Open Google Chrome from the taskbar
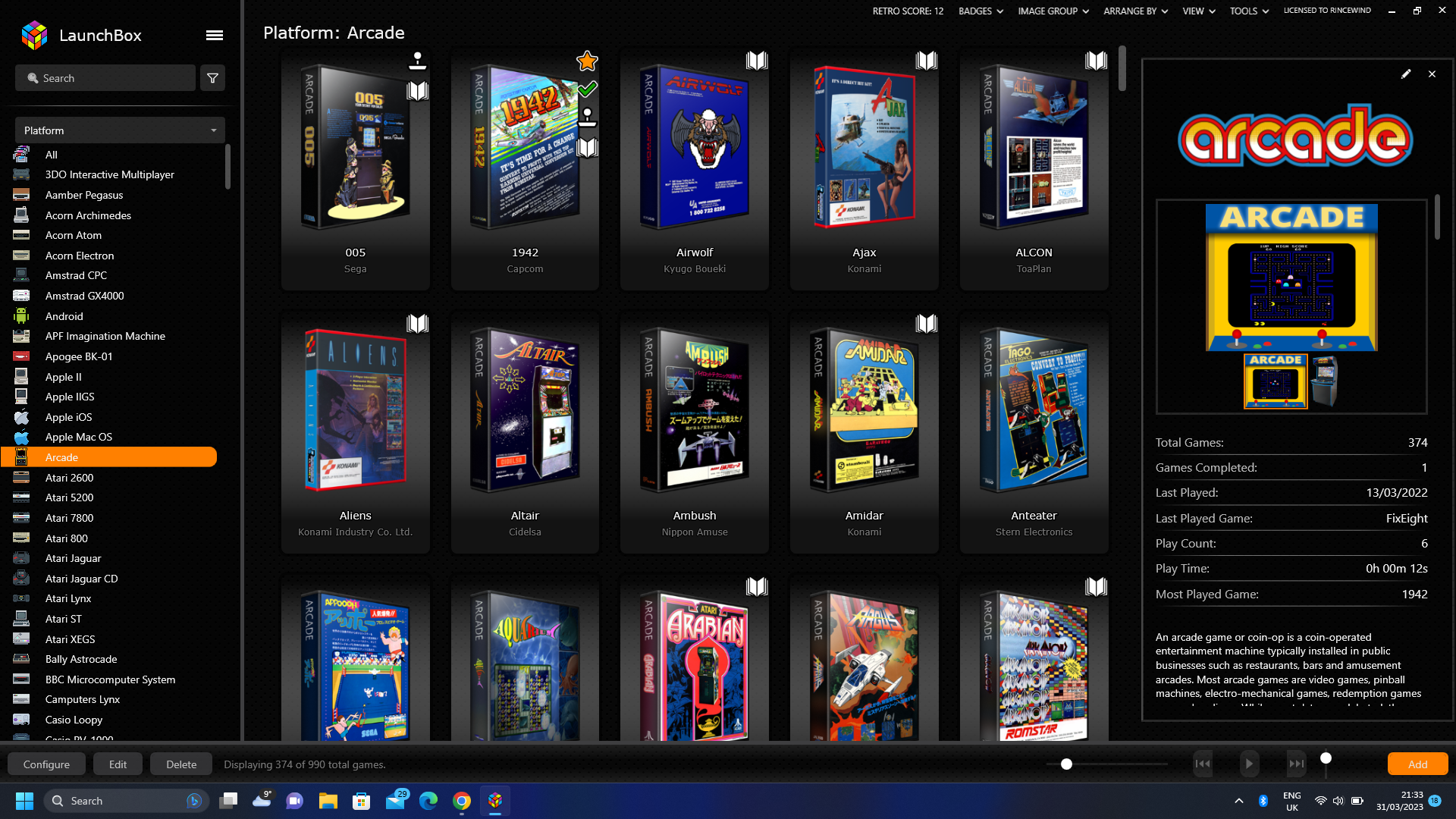The height and width of the screenshot is (819, 1456). click(x=462, y=801)
